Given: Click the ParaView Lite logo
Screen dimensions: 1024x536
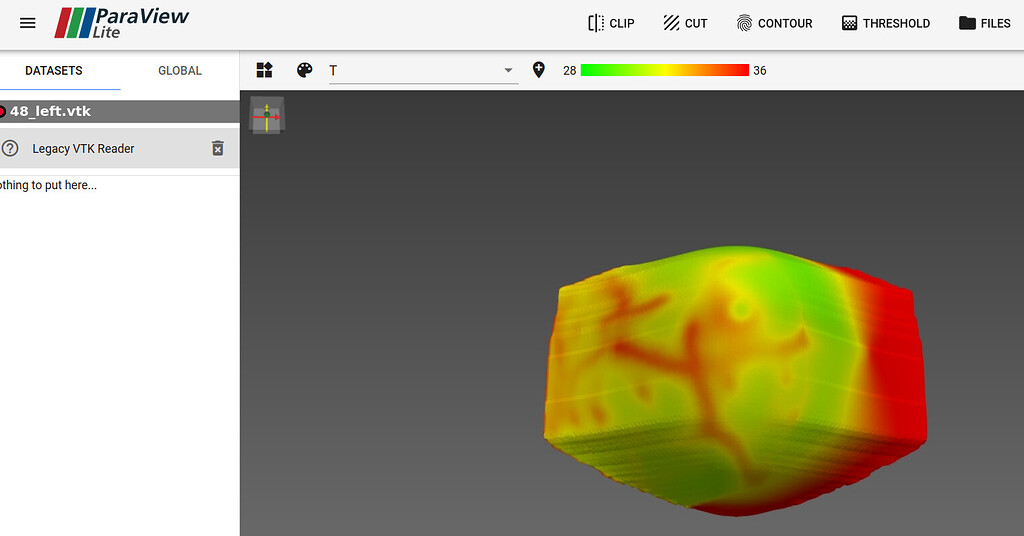Looking at the screenshot, I should pyautogui.click(x=121, y=23).
